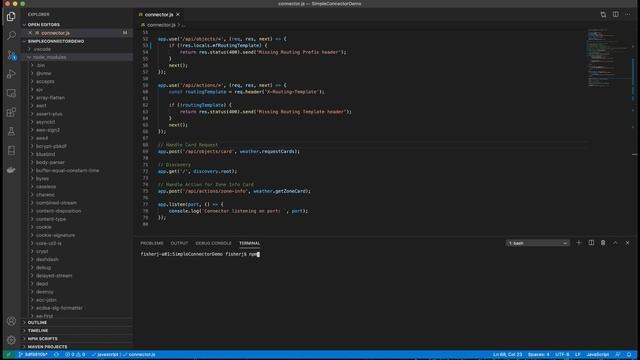This screenshot has width=640, height=360.
Task: Close the terminal panel
Action: click(x=627, y=243)
